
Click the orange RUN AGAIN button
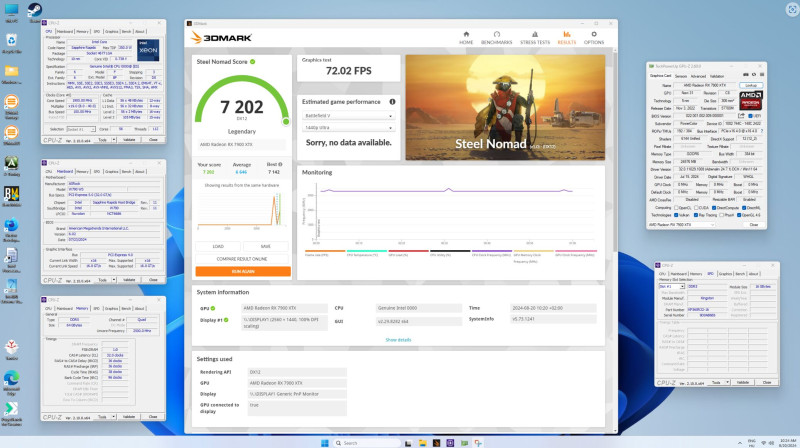tap(243, 271)
